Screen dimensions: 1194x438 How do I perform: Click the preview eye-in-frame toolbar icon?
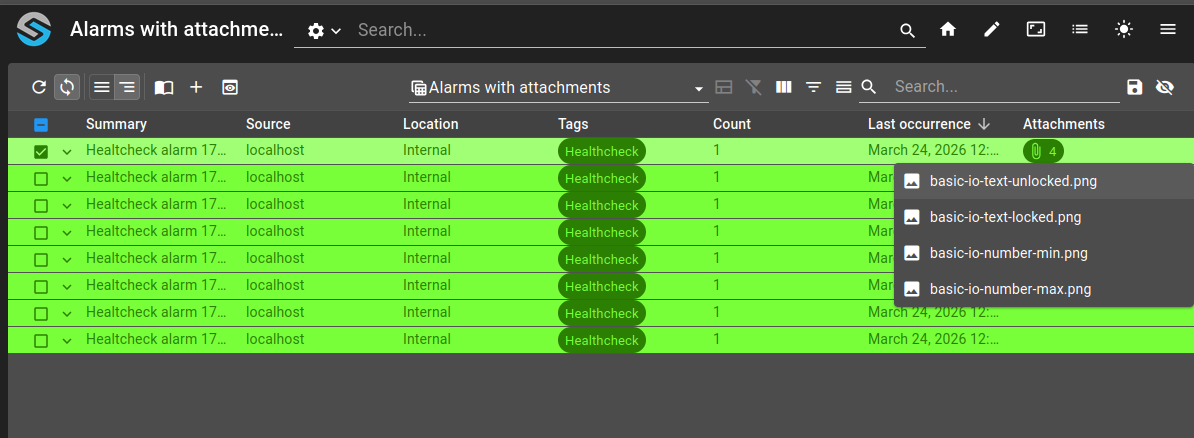point(230,88)
